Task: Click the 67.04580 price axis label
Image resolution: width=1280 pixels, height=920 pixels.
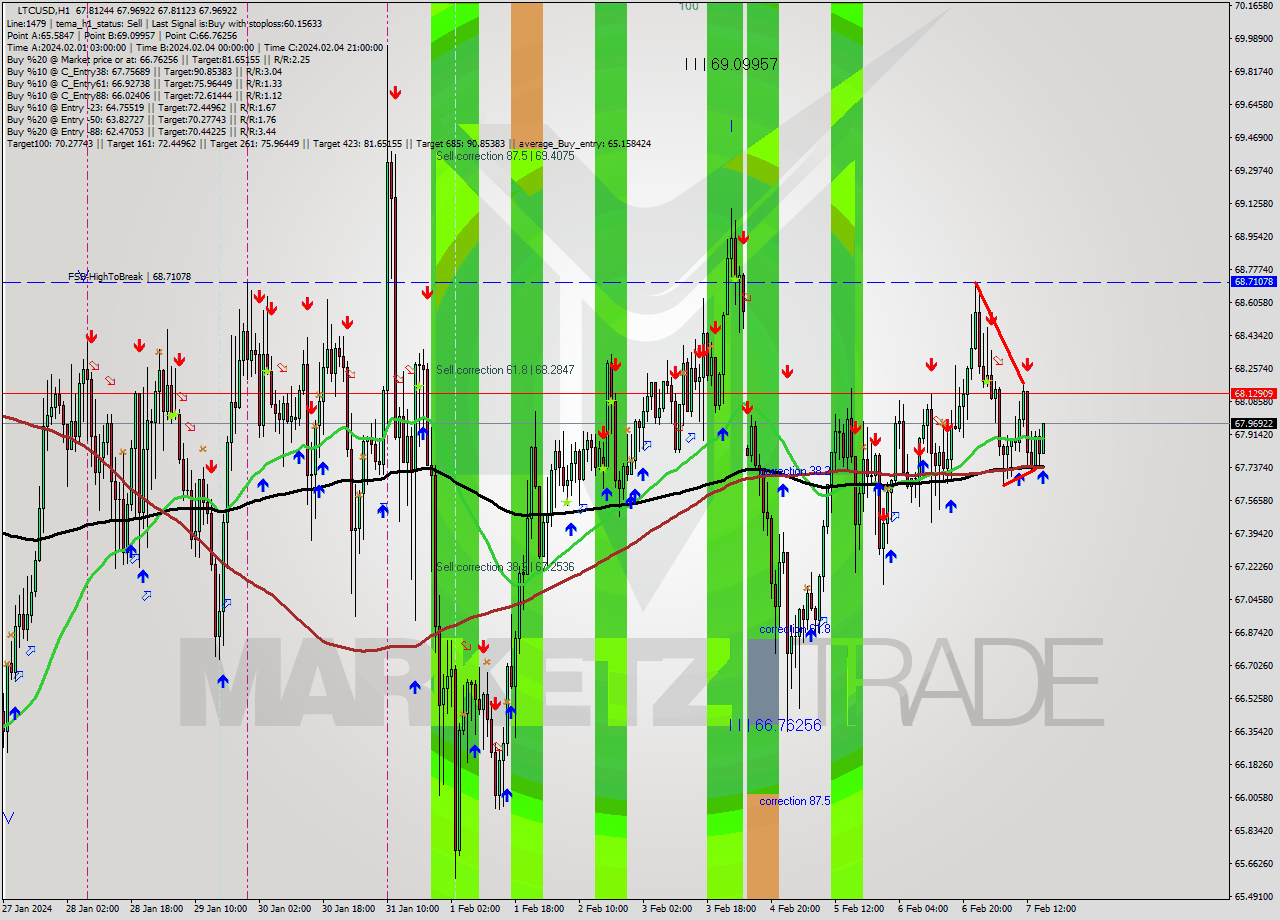Action: pos(1253,600)
